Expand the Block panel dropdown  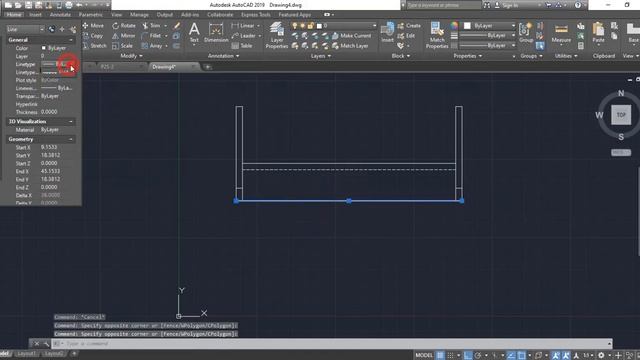point(400,56)
